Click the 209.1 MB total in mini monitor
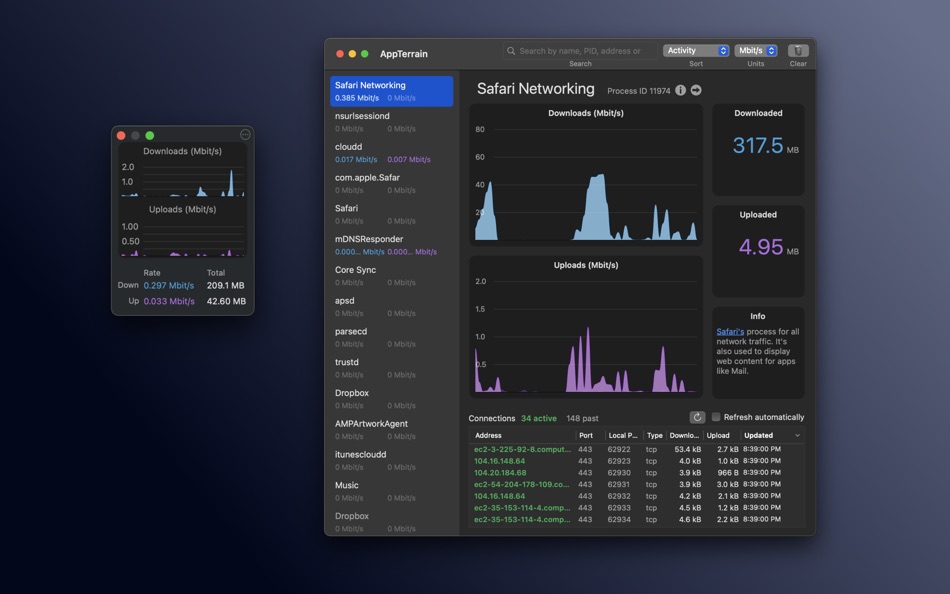 [x=225, y=285]
